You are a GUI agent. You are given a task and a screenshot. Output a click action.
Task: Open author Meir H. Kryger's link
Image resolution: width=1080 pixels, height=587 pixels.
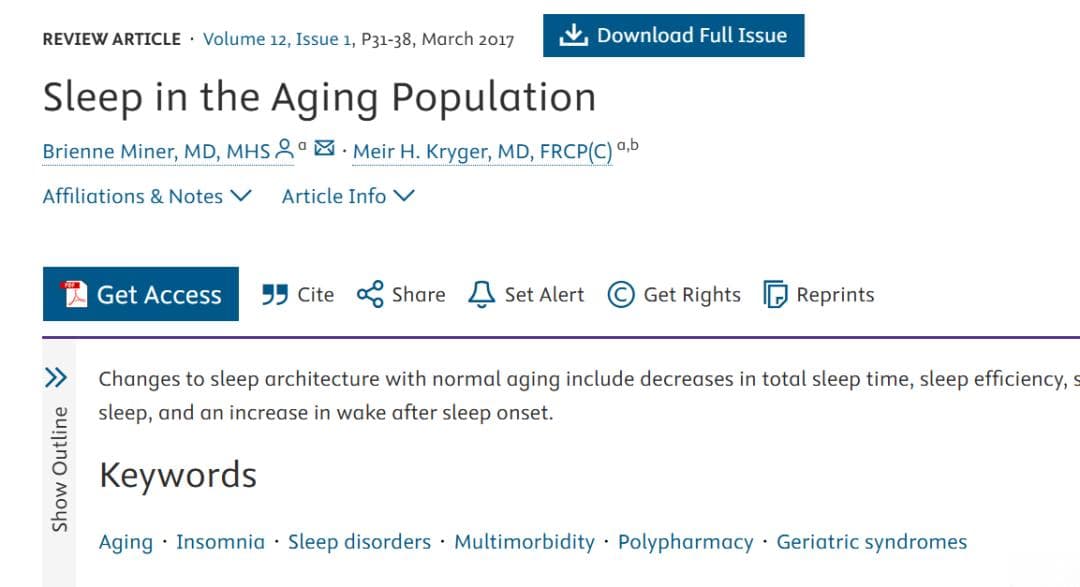coord(482,152)
